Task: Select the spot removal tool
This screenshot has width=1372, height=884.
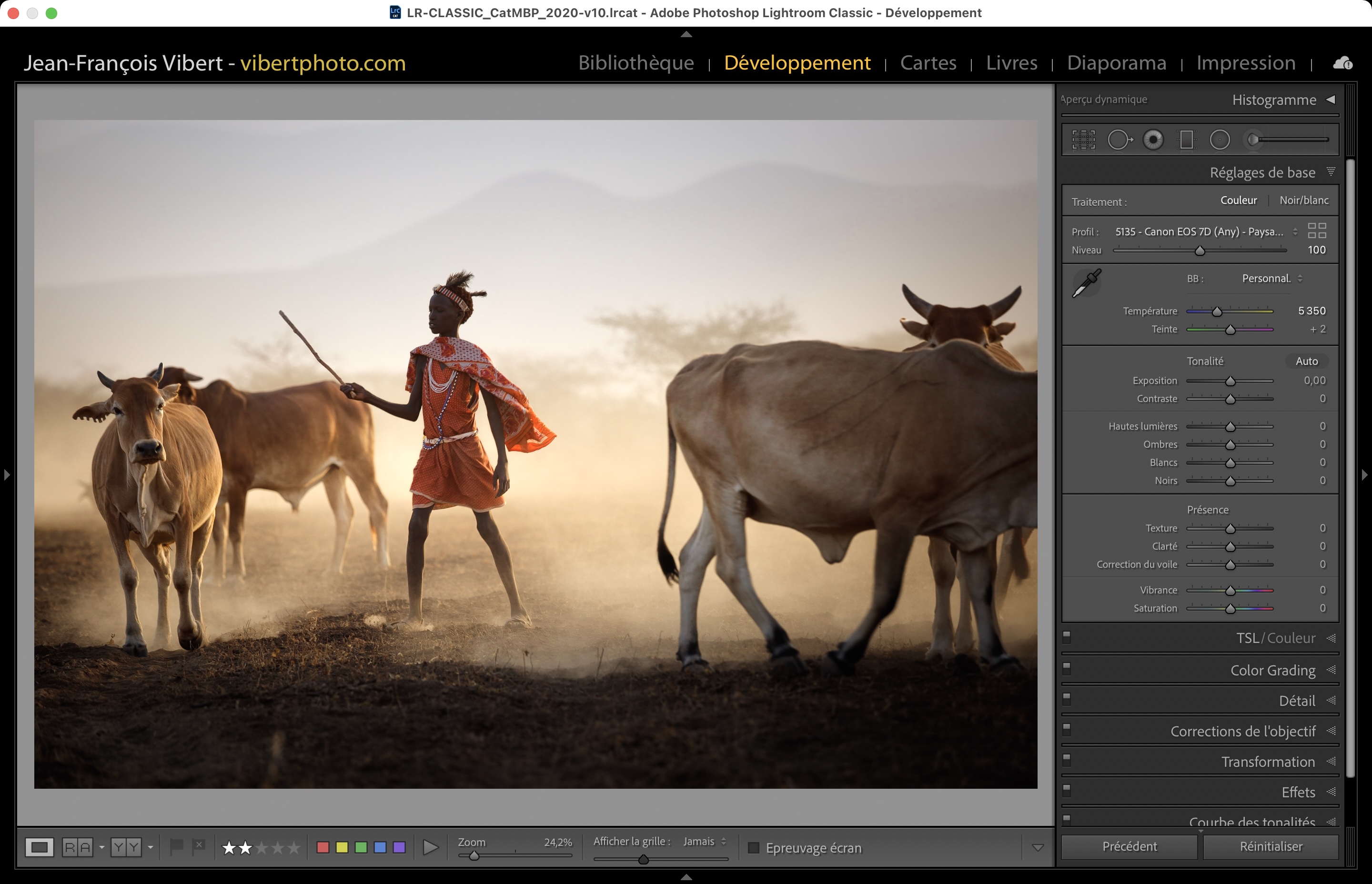Action: pos(1119,140)
